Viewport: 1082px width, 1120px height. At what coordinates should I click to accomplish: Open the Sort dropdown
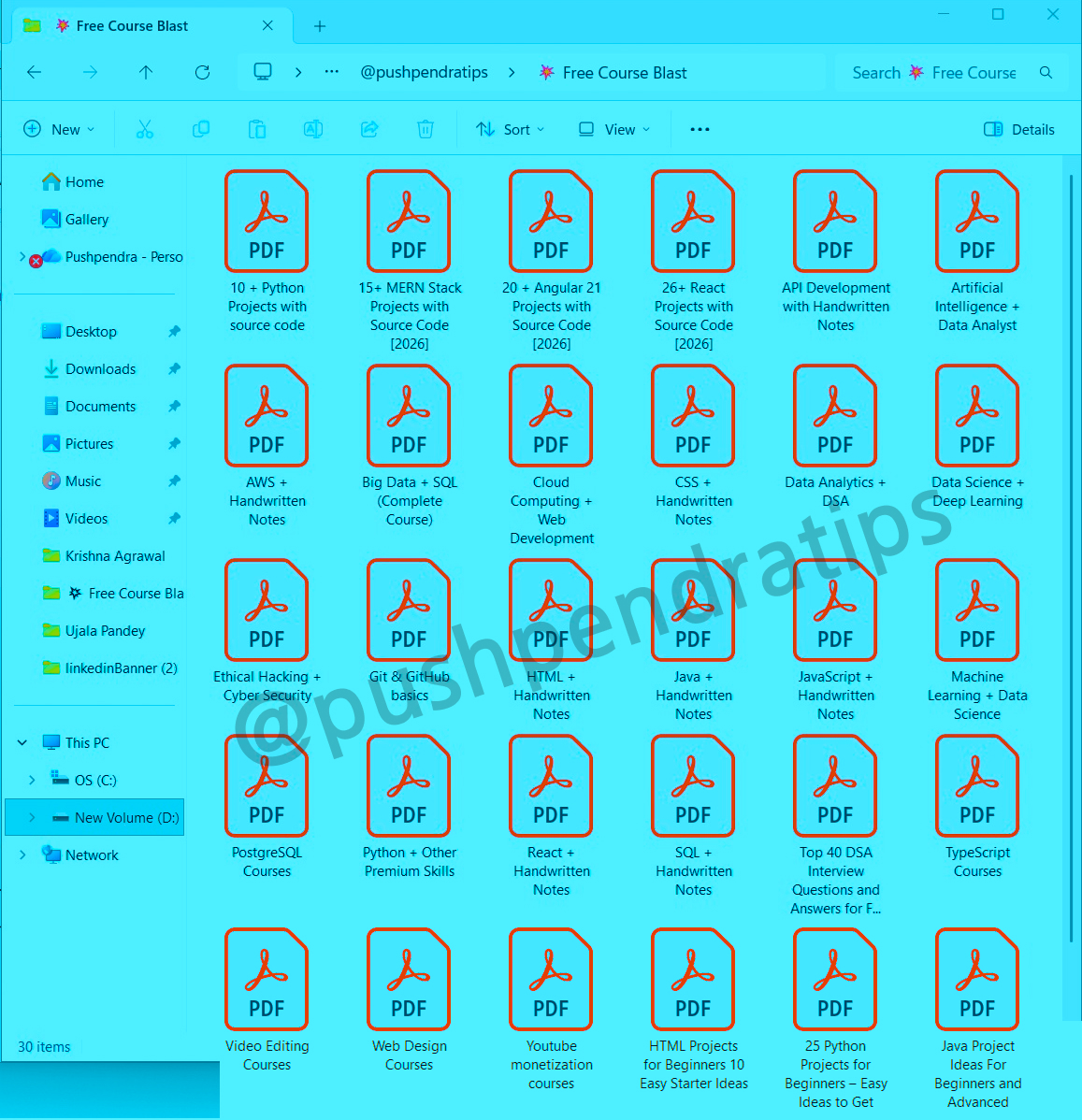point(511,129)
